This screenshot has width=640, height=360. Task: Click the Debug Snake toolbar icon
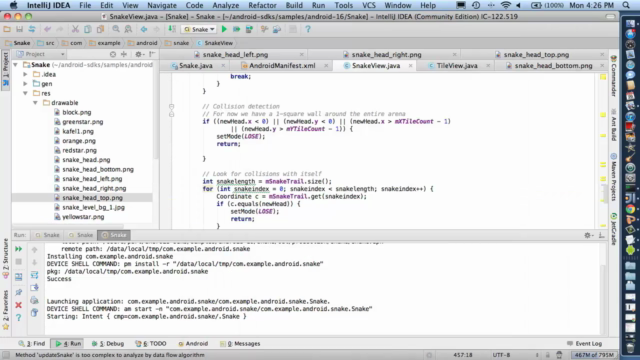(x=236, y=29)
